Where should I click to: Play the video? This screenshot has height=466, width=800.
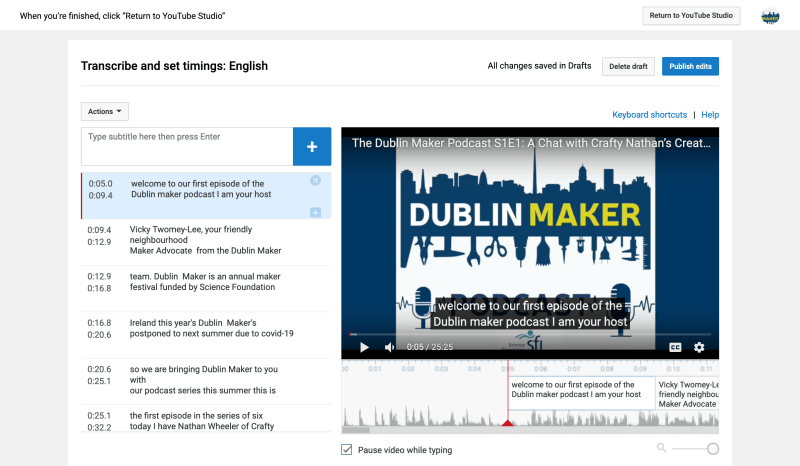(x=364, y=347)
